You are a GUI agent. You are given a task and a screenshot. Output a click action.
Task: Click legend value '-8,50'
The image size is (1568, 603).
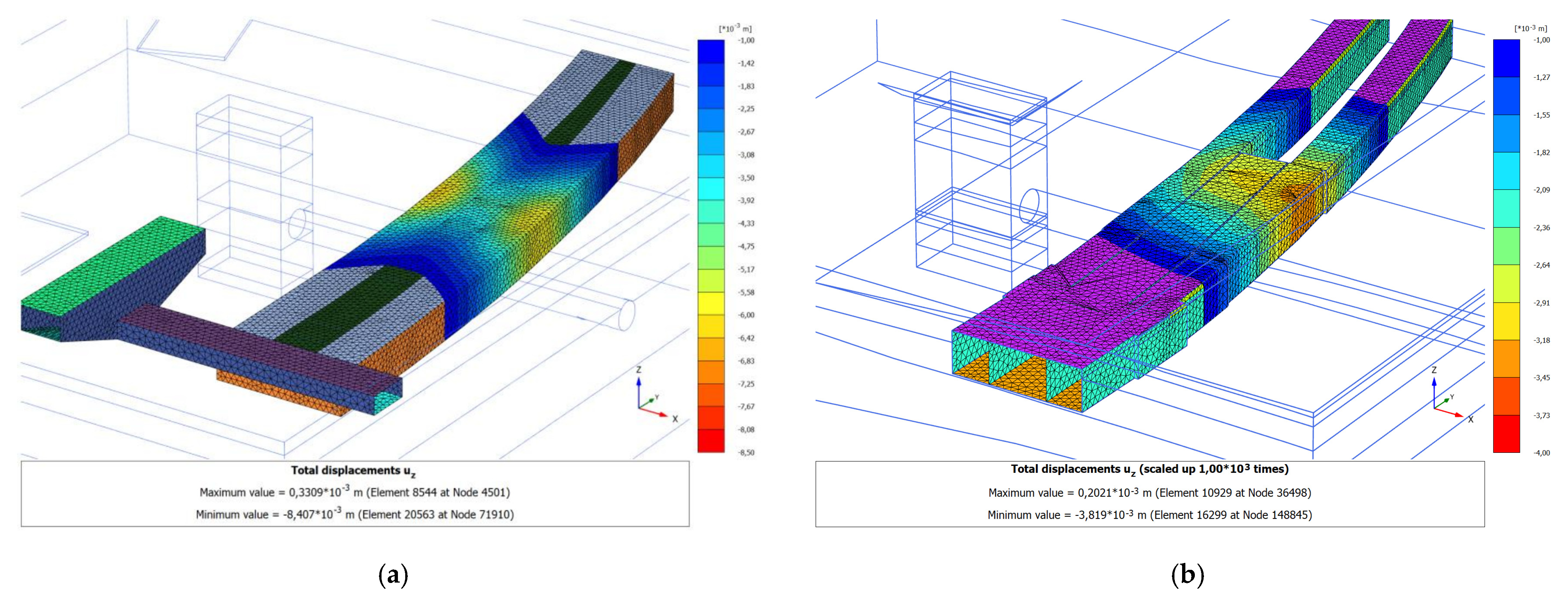(x=746, y=452)
